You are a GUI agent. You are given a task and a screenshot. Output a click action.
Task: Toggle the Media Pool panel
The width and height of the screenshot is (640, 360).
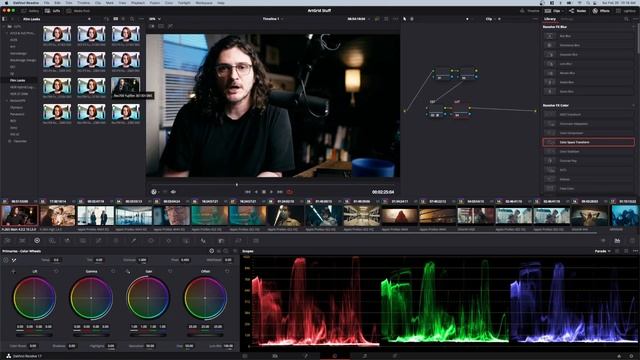(x=78, y=11)
